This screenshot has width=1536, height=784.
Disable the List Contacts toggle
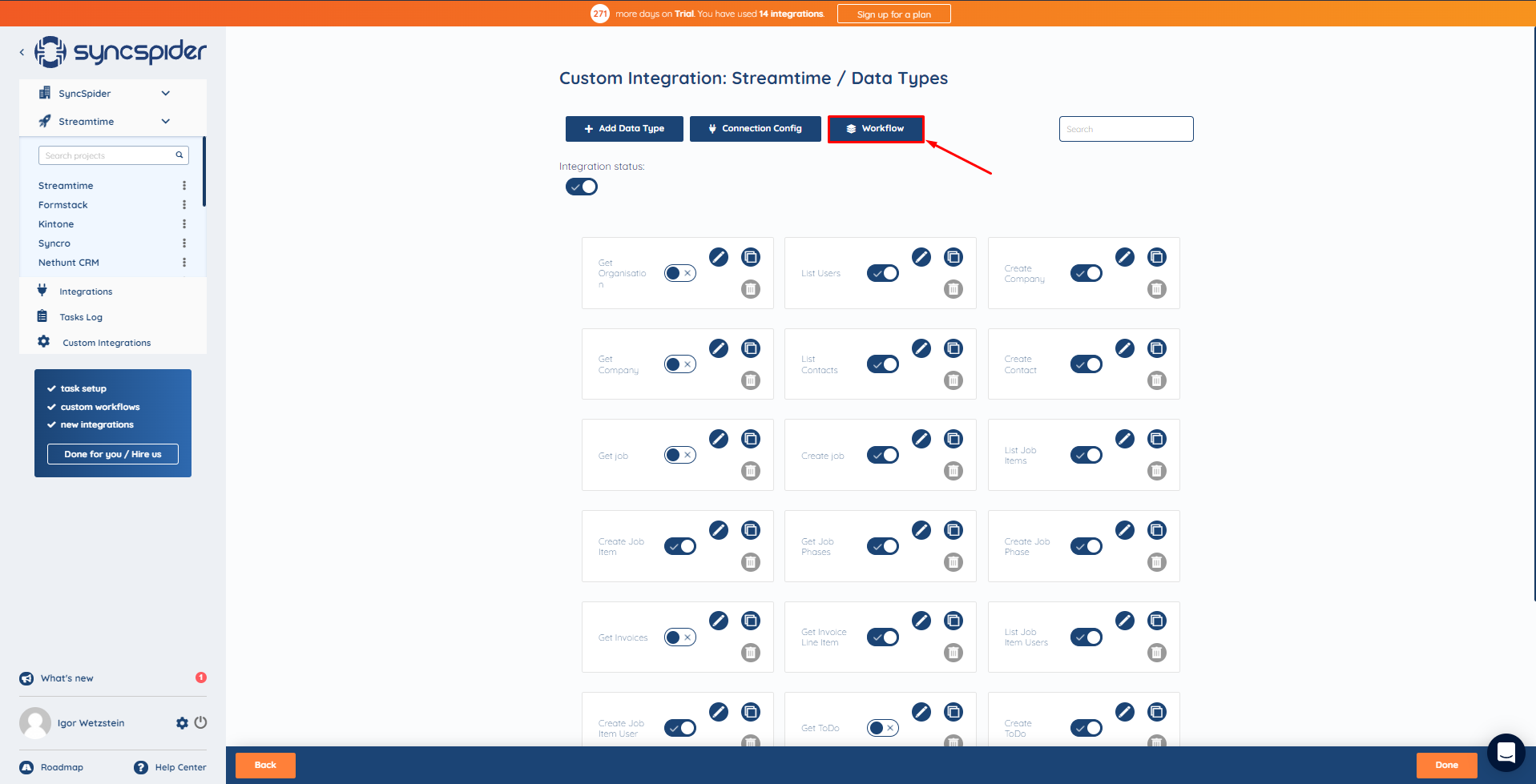(883, 364)
